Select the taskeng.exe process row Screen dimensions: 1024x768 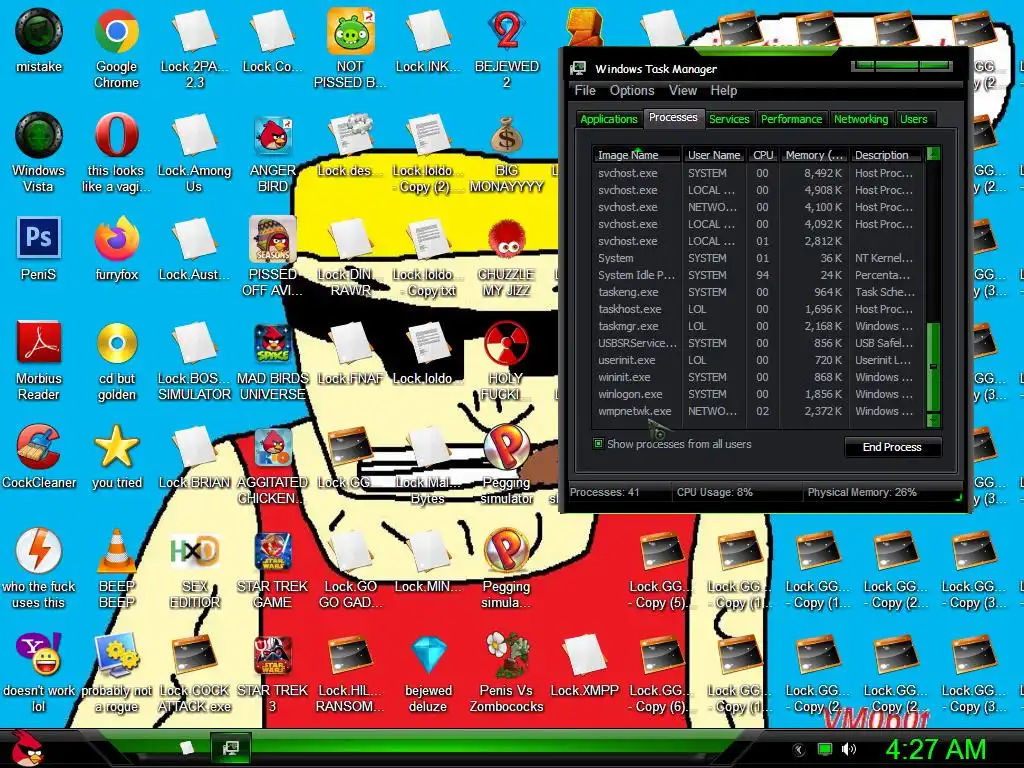click(758, 292)
